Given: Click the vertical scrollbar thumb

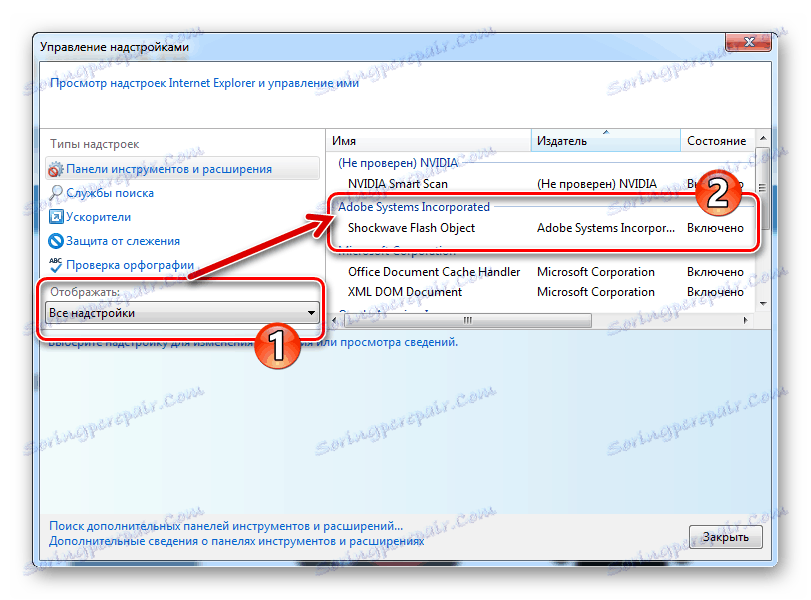Looking at the screenshot, I should (763, 188).
